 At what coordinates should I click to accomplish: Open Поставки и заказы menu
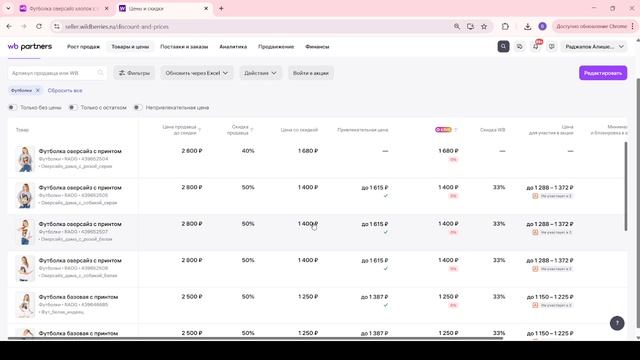[x=184, y=47]
